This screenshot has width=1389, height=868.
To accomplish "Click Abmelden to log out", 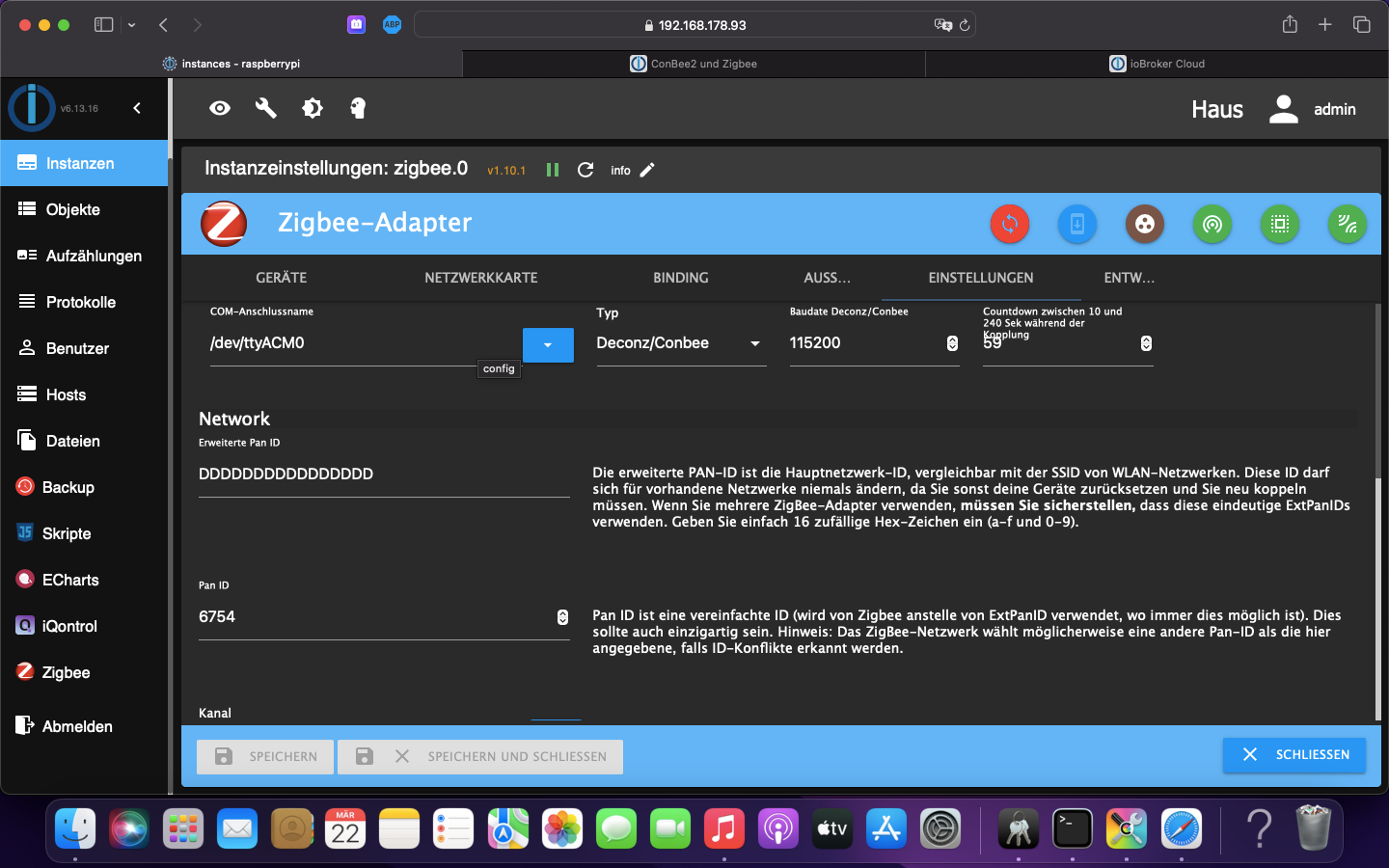I will [84, 726].
